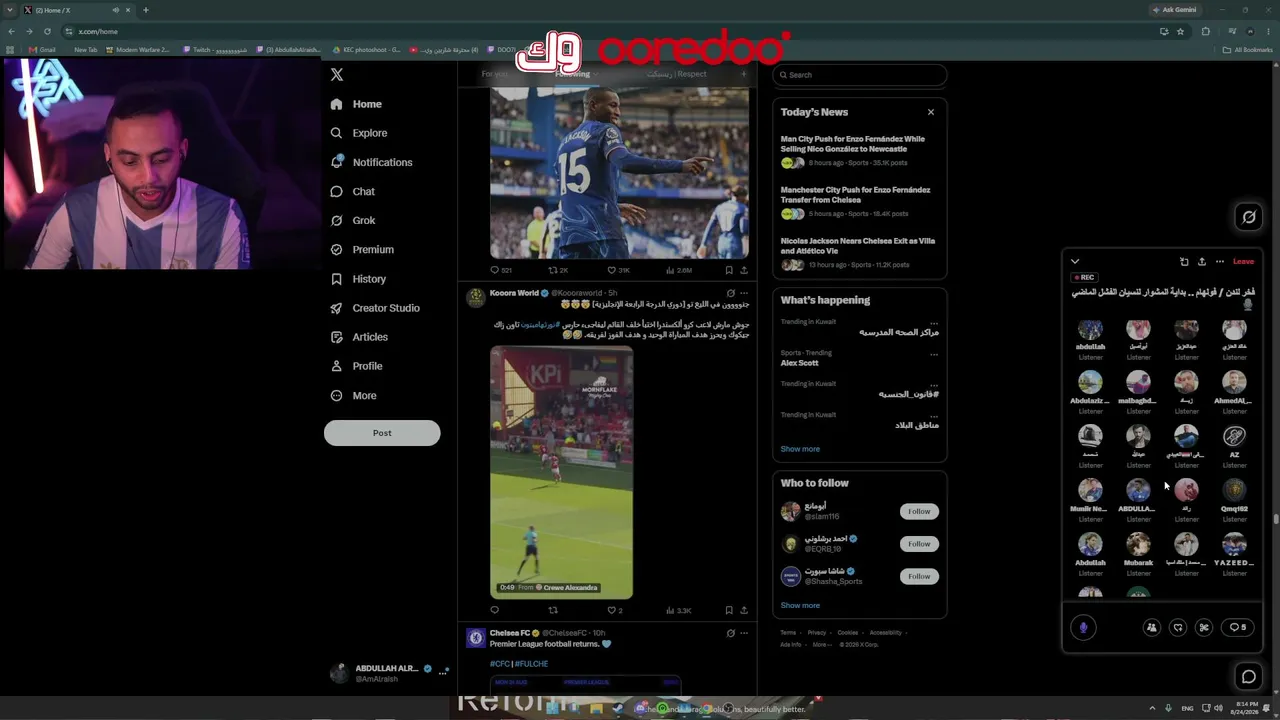
Task: Close the Today's News panel
Action: [x=931, y=112]
